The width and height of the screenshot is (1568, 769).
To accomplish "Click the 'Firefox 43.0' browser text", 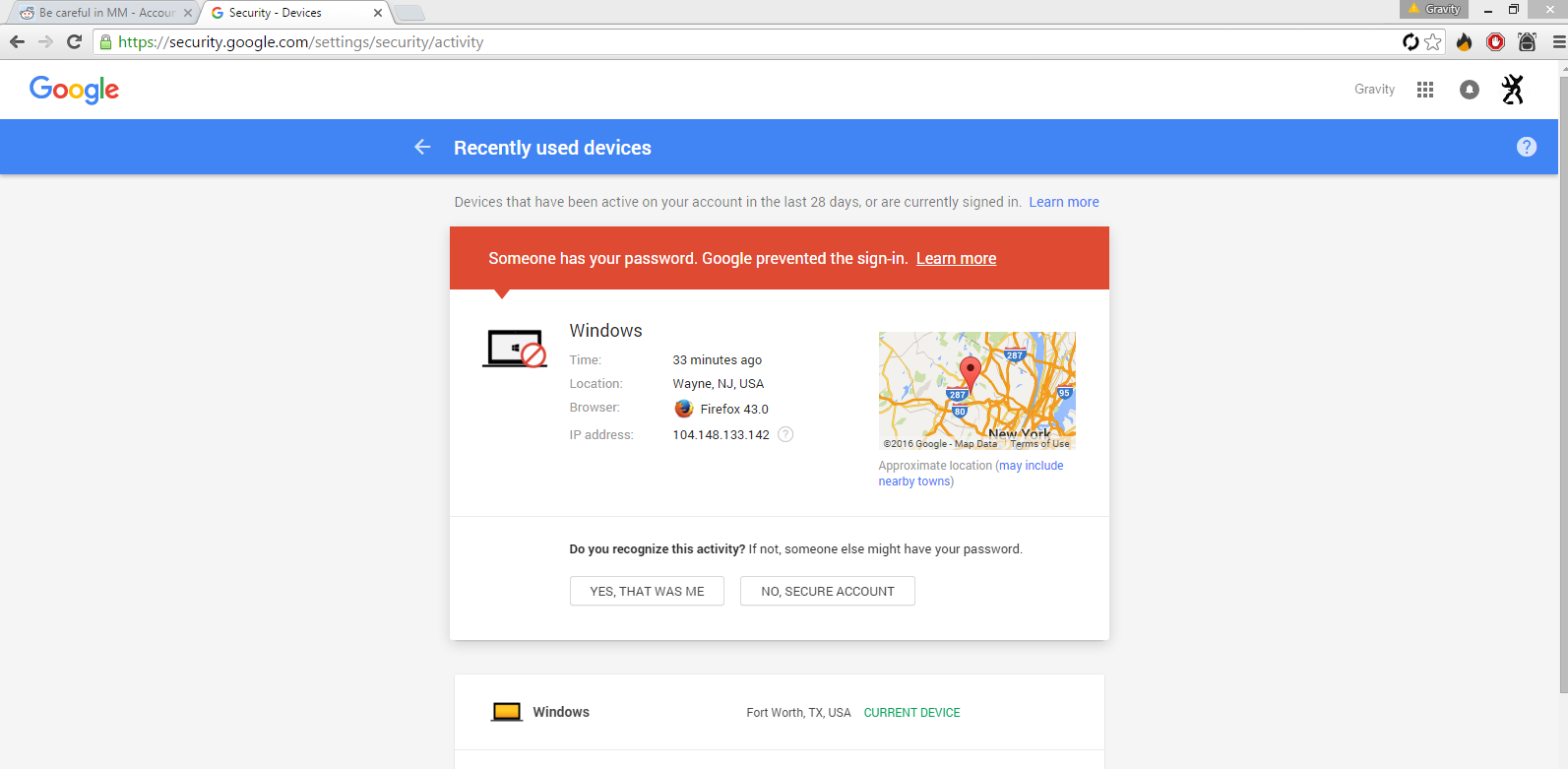I will point(734,410).
